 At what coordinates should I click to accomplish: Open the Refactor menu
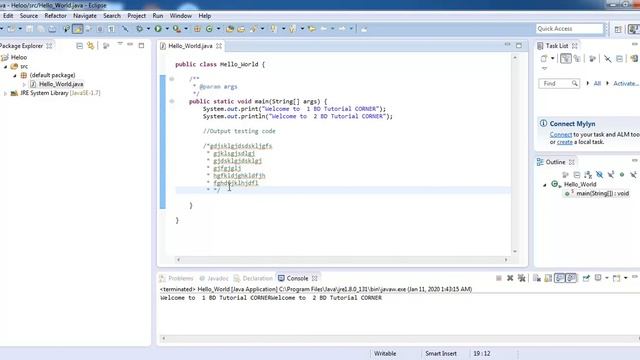(x=55, y=16)
